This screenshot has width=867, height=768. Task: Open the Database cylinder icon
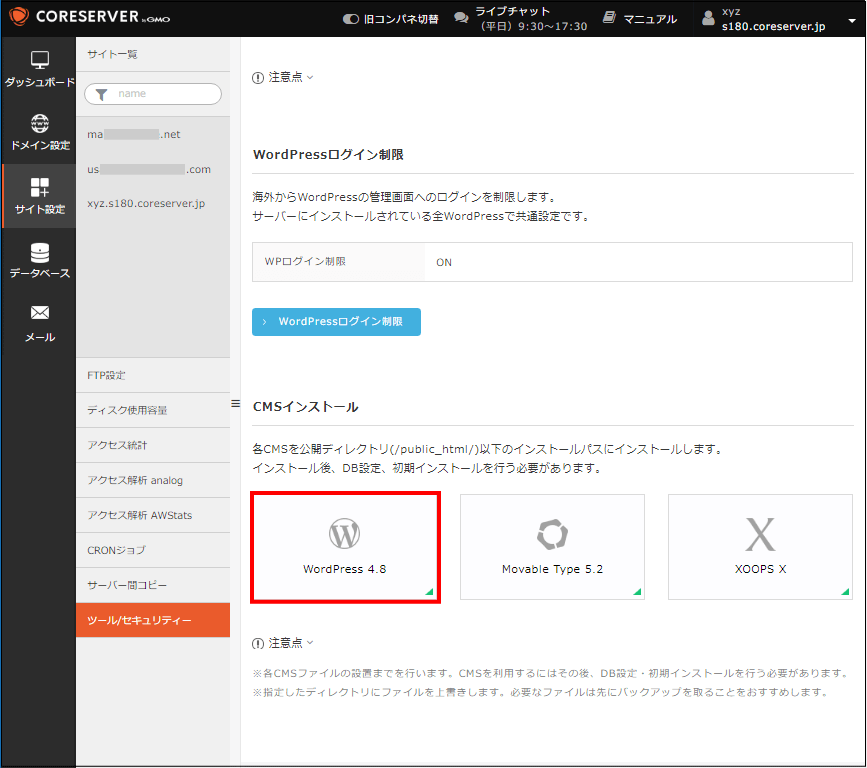point(39,253)
